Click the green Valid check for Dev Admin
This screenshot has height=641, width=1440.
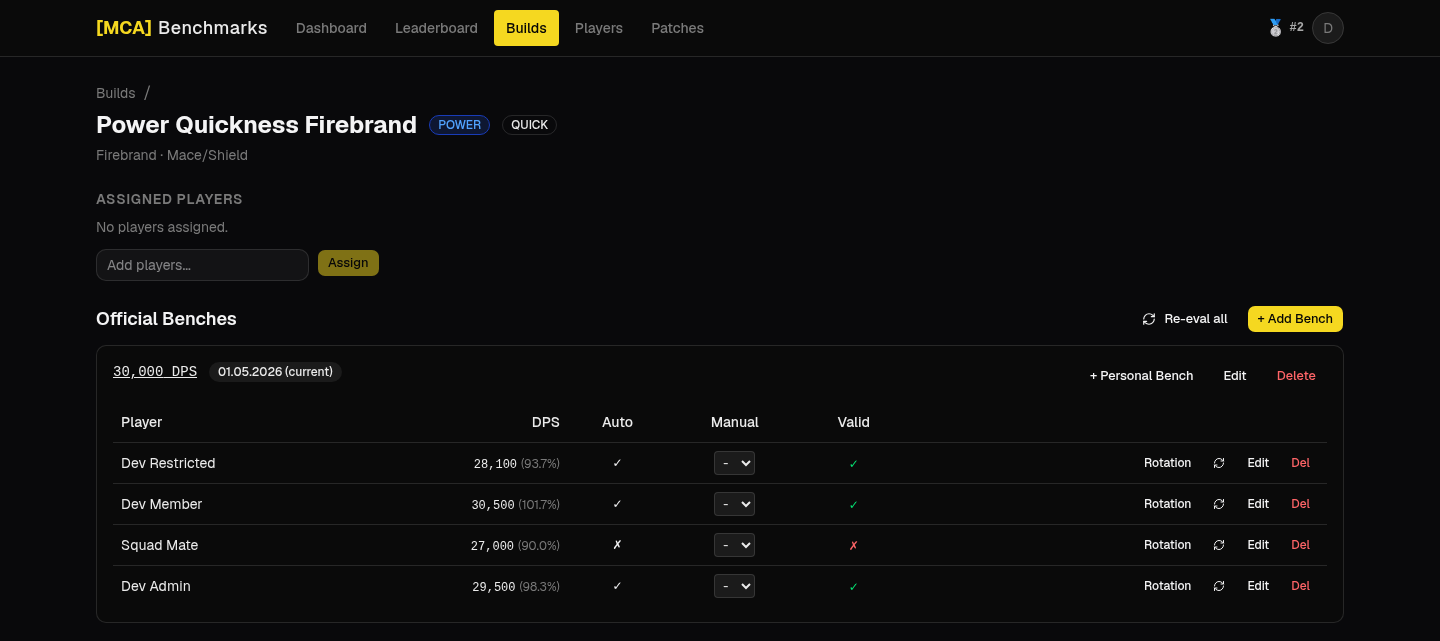pos(853,587)
